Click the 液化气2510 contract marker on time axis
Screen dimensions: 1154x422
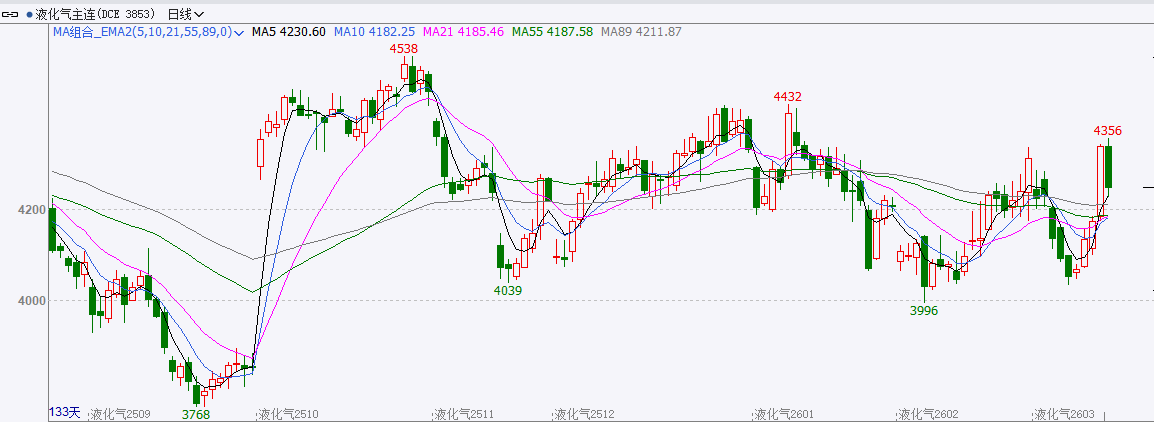(x=288, y=414)
